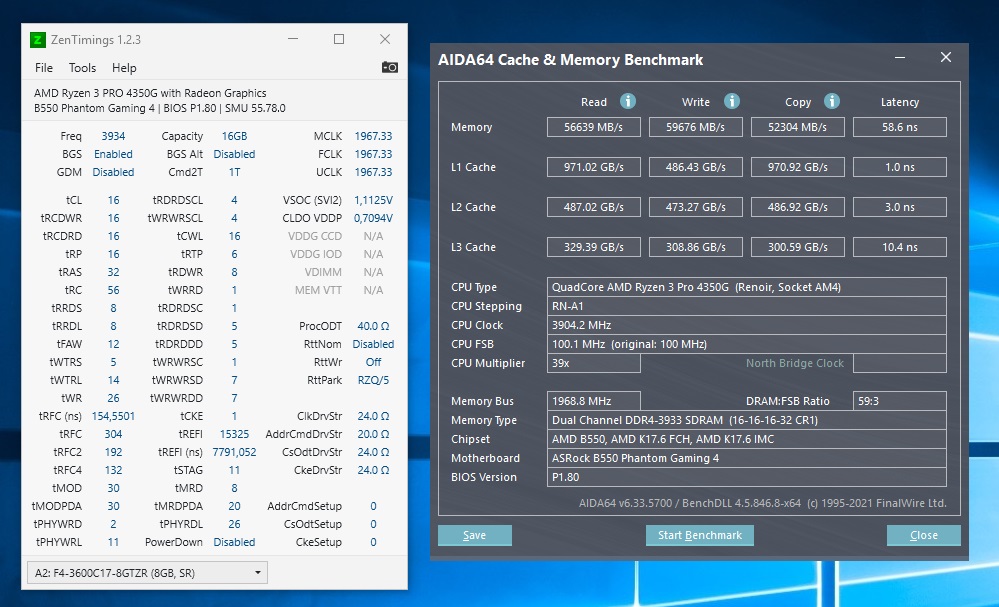Click the AMD Ryzen 3 PRO 4350G header text
This screenshot has width=999, height=607.
pyautogui.click(x=150, y=93)
